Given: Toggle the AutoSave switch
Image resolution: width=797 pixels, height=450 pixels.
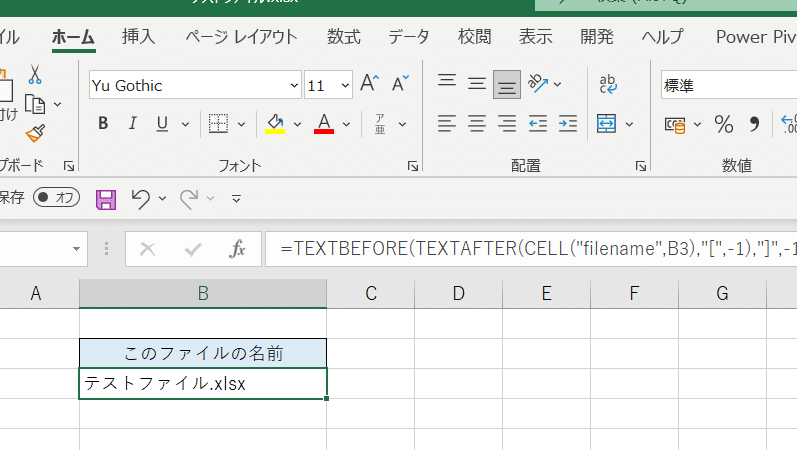Looking at the screenshot, I should (56, 198).
